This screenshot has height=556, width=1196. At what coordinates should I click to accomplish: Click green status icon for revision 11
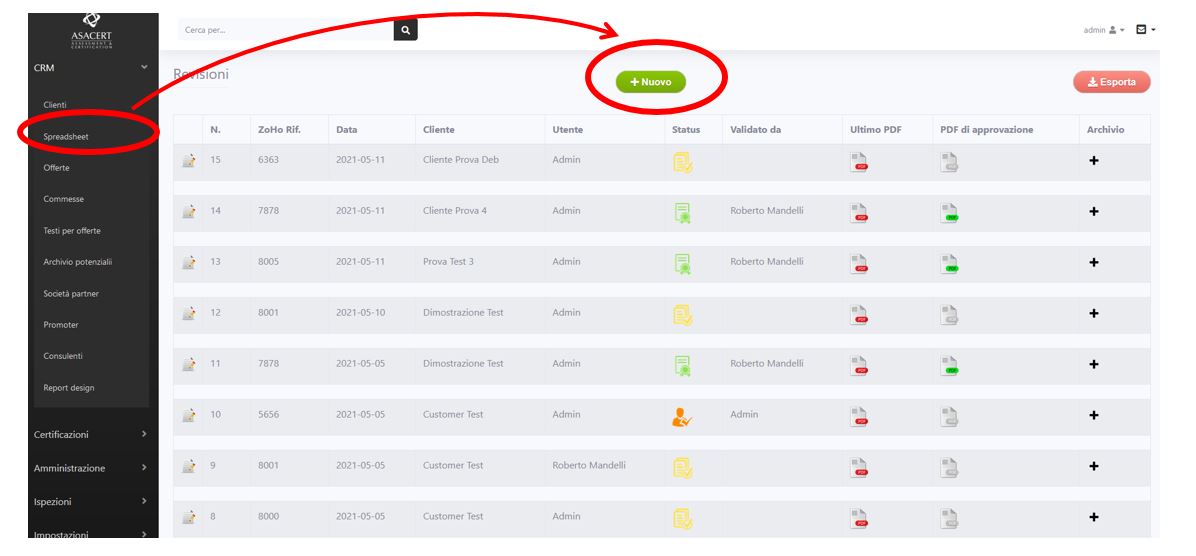click(682, 365)
